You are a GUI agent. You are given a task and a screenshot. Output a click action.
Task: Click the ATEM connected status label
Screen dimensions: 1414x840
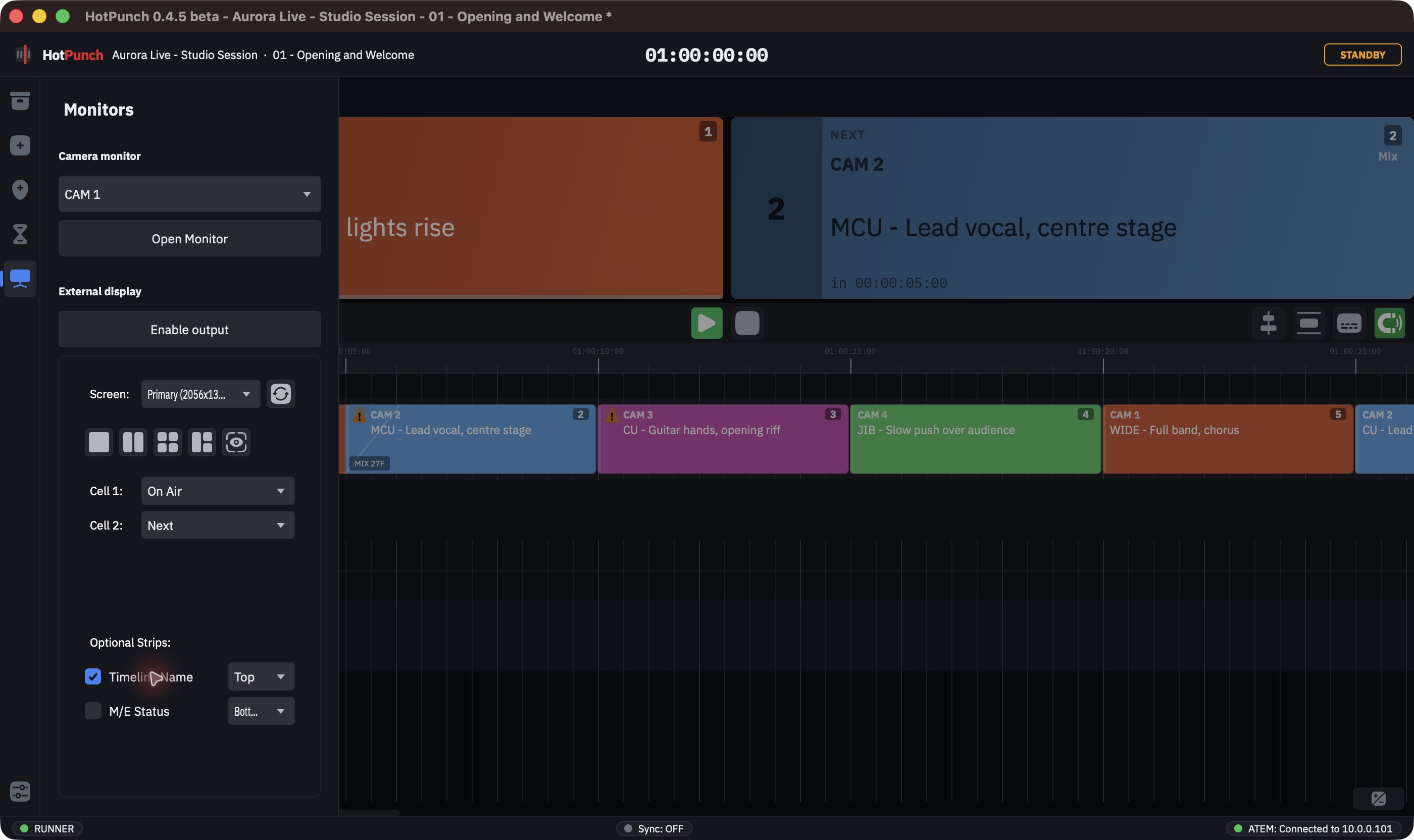click(1320, 829)
